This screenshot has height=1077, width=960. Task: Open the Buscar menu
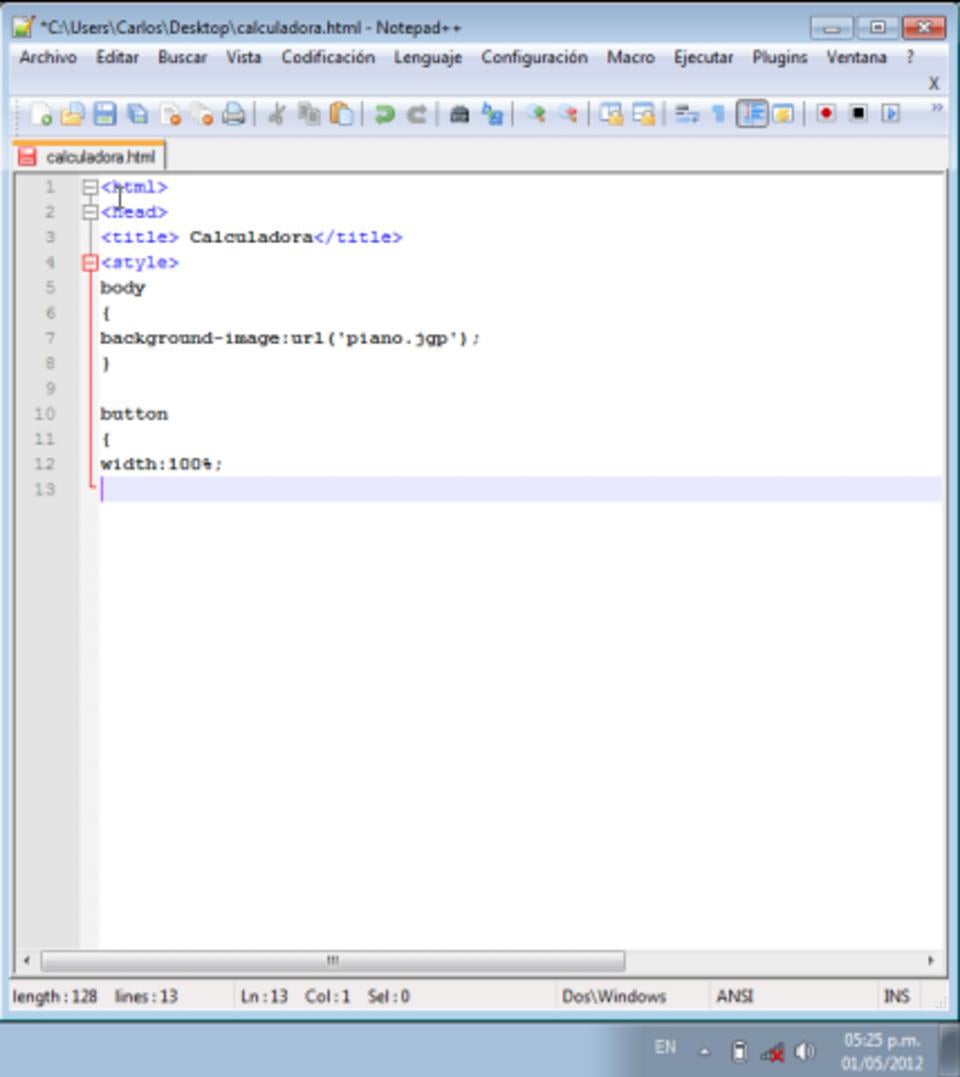tap(182, 57)
